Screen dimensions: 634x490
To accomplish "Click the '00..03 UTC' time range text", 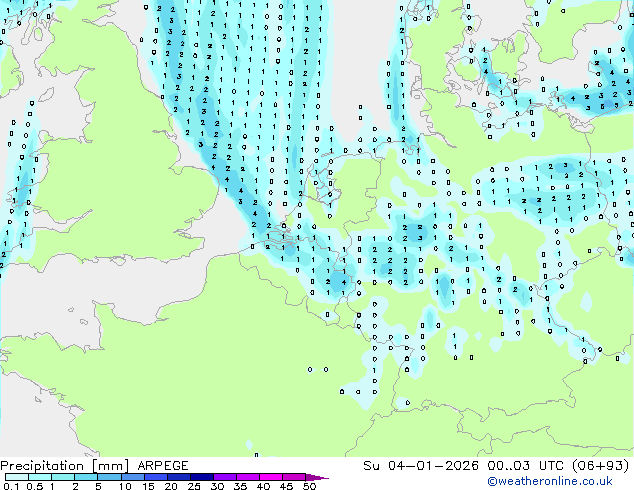I will coord(526,466).
